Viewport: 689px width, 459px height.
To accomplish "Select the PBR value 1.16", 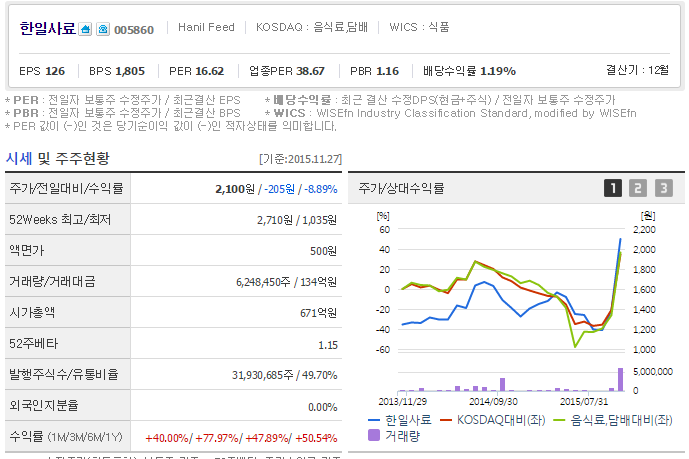I will click(x=388, y=71).
